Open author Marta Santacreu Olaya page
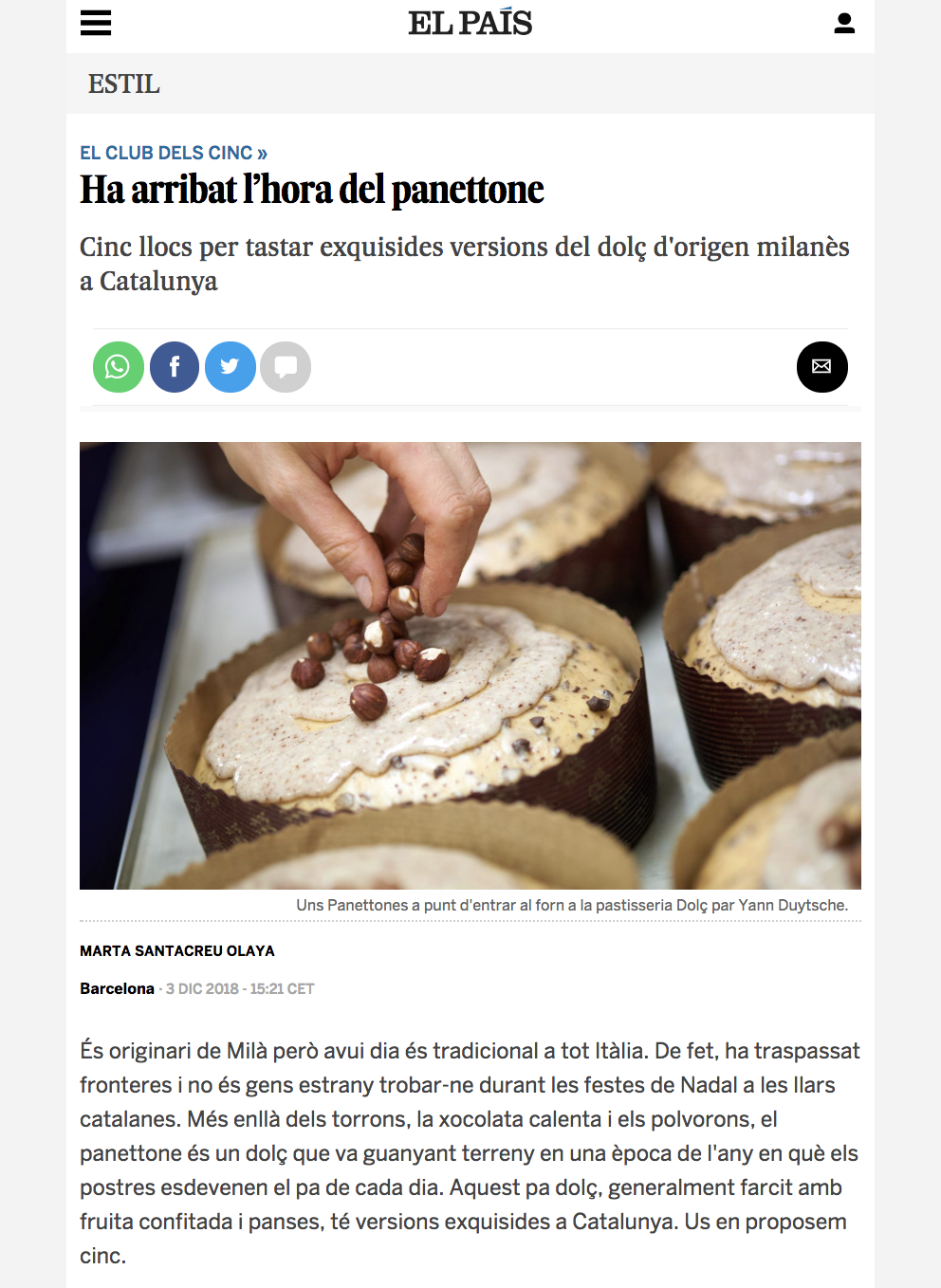 (x=177, y=950)
